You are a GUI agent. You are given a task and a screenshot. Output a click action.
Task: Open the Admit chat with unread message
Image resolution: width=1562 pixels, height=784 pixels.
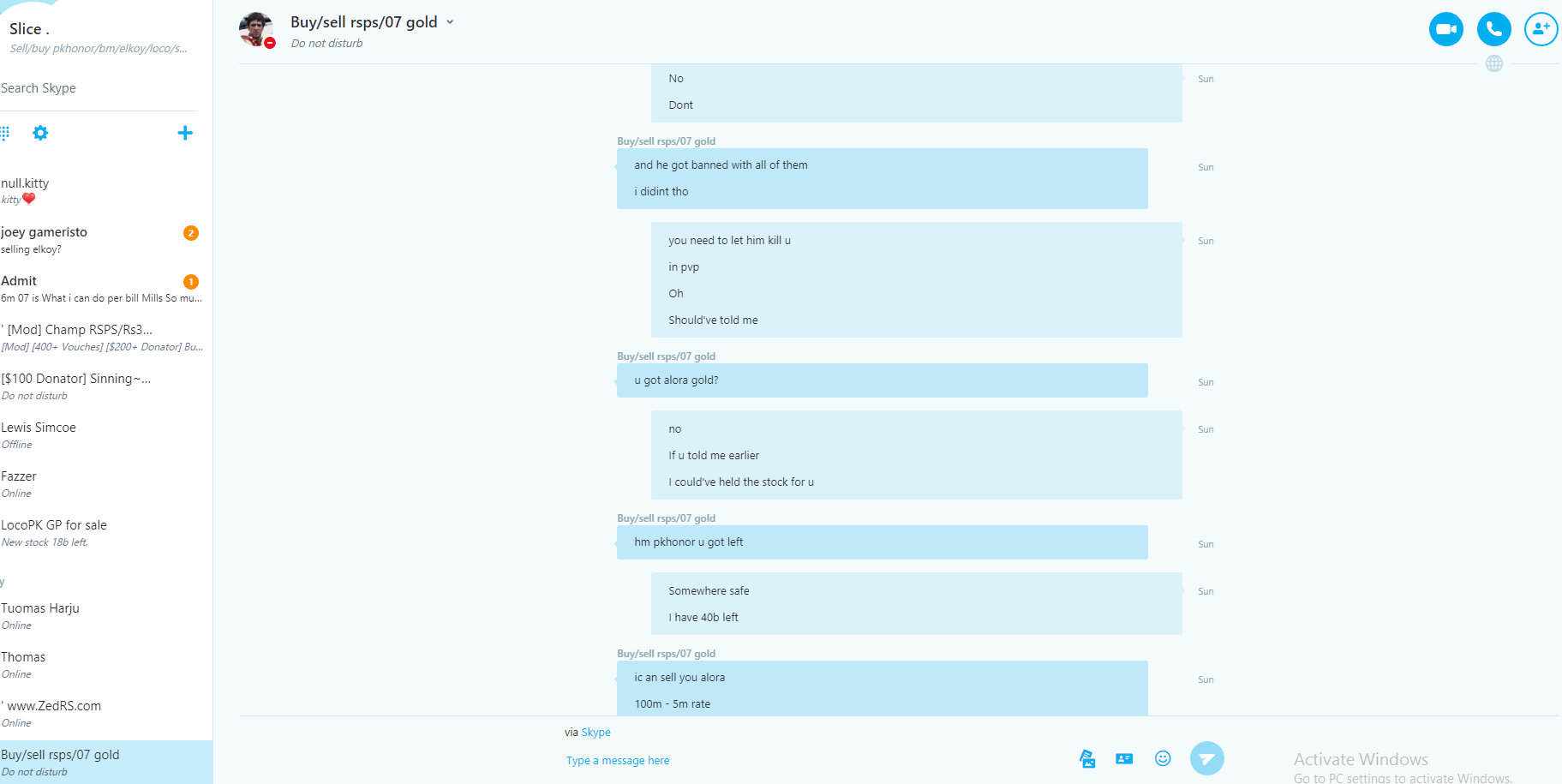coord(103,289)
